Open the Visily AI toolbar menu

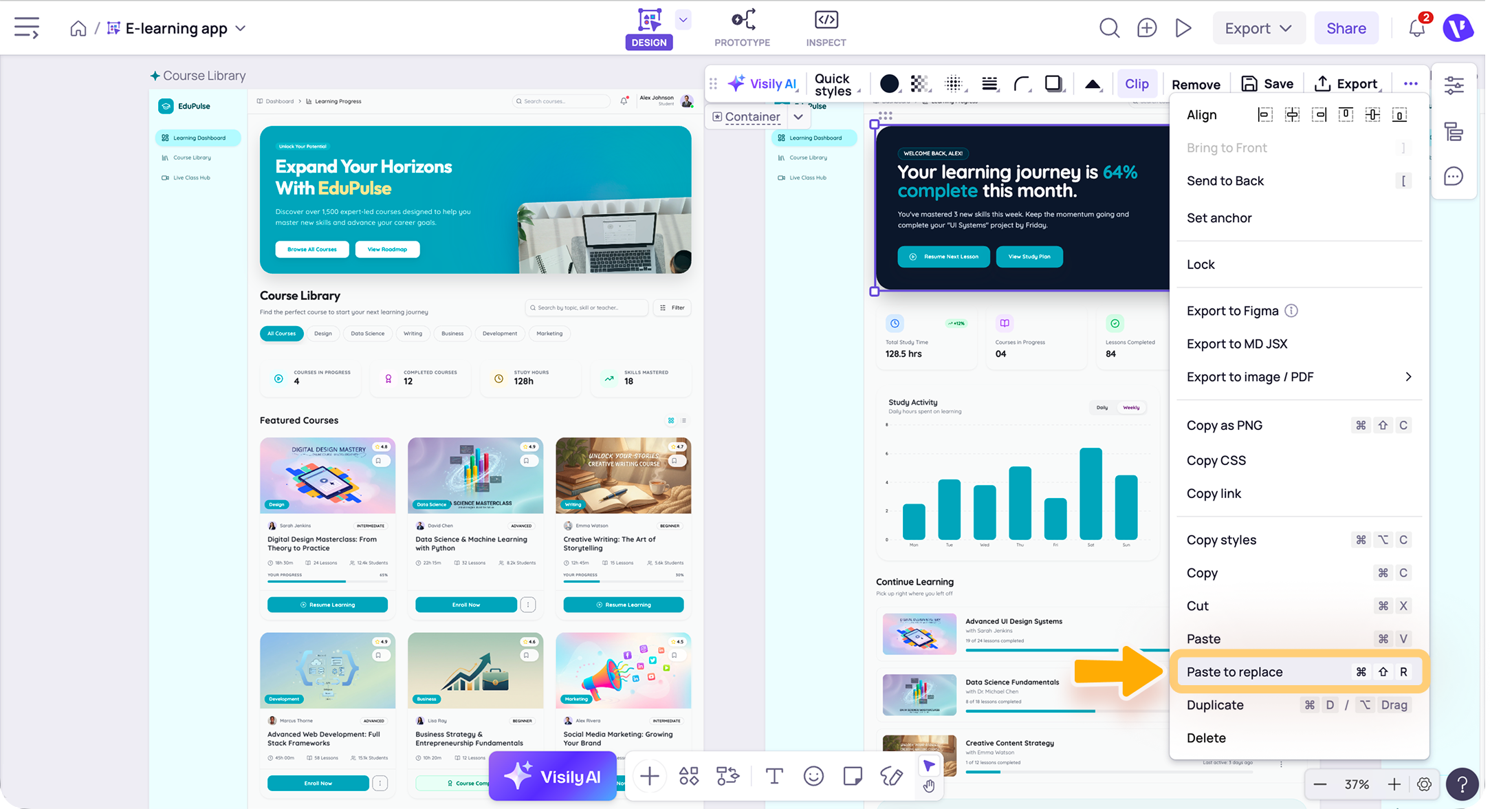[x=762, y=84]
